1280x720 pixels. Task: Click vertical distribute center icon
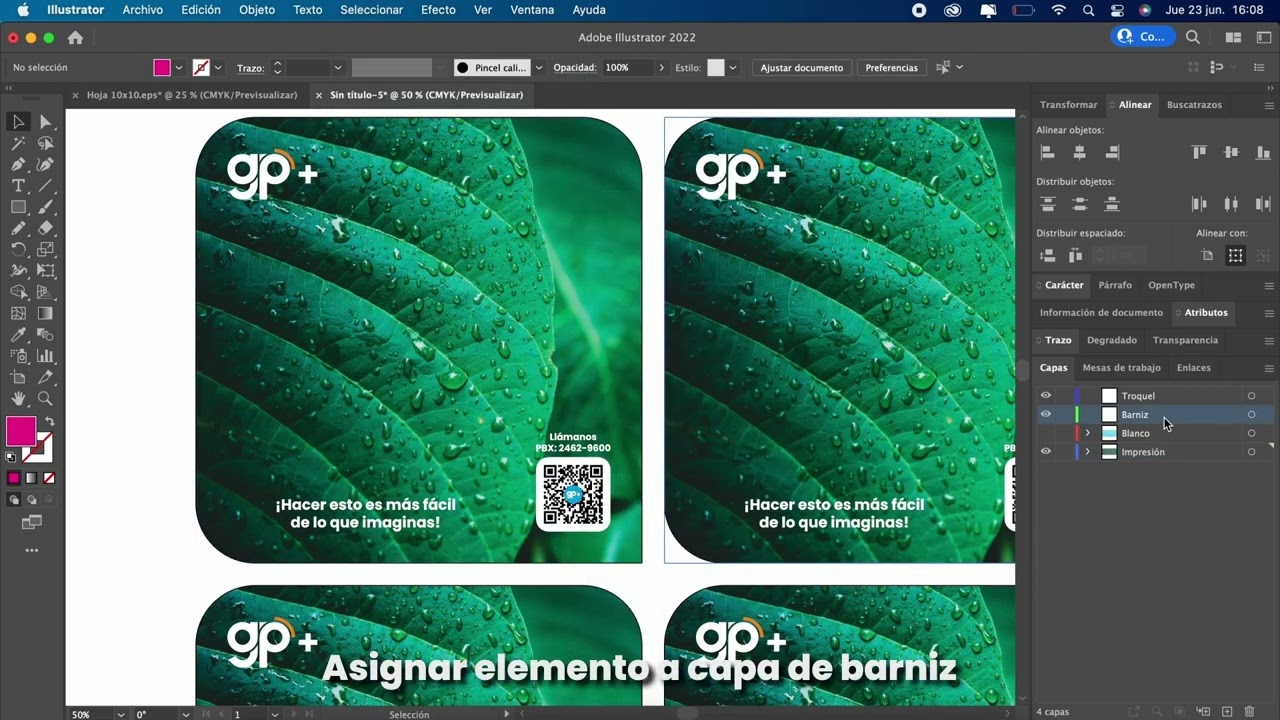coord(1080,204)
